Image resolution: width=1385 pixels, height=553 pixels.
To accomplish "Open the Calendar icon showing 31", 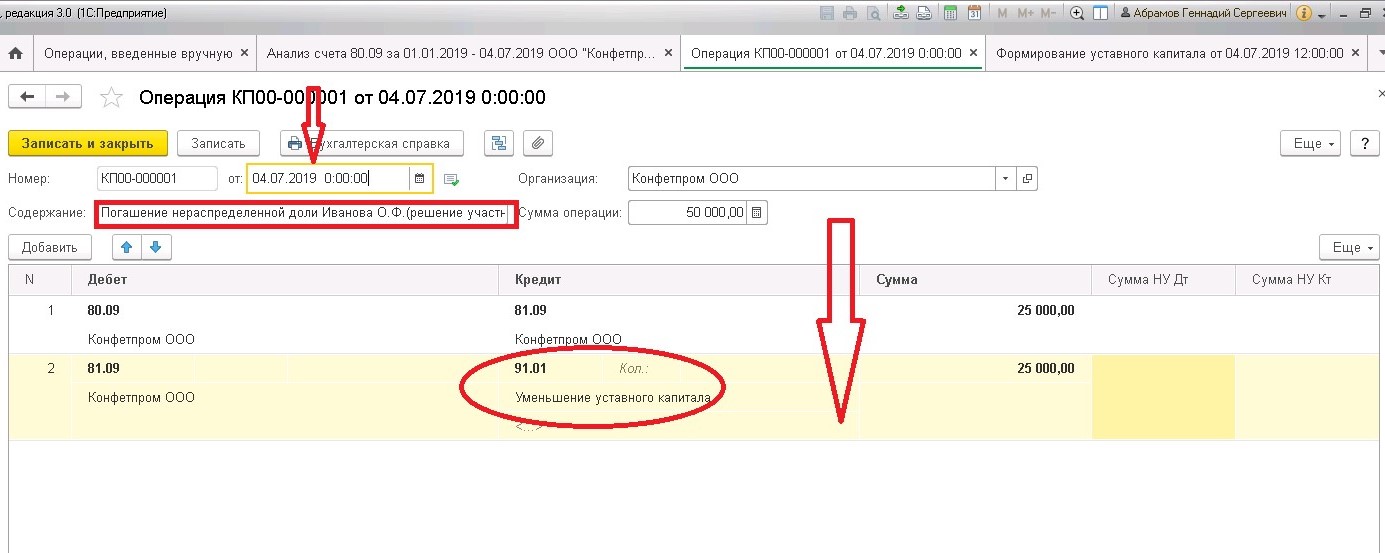I will 973,13.
